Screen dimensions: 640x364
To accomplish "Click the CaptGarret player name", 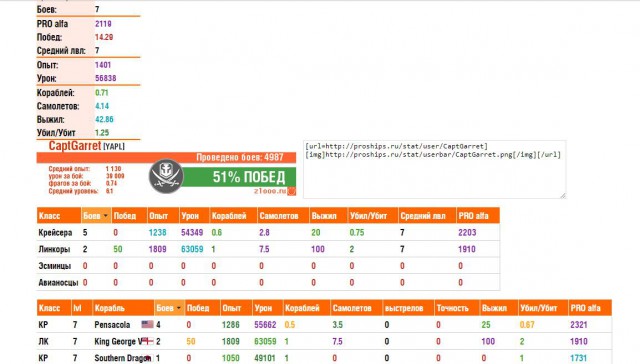I will [75, 146].
